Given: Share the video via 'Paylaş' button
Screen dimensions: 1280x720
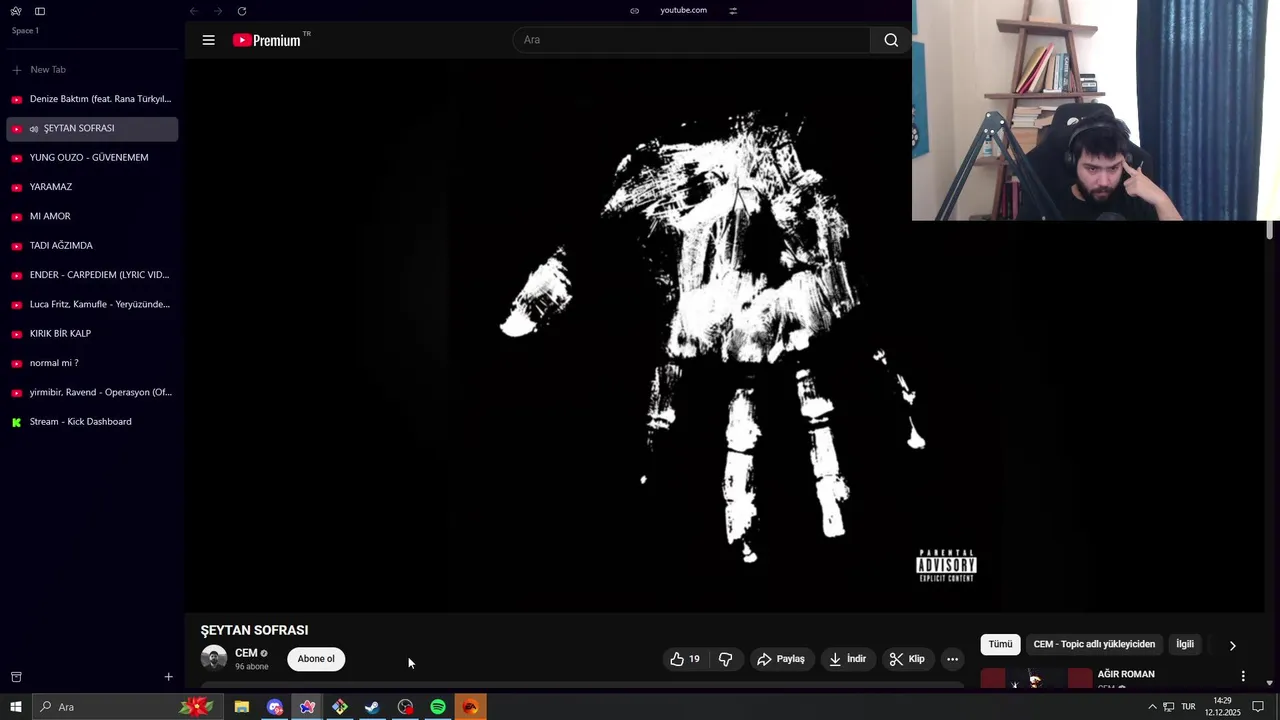Looking at the screenshot, I should coord(781,659).
